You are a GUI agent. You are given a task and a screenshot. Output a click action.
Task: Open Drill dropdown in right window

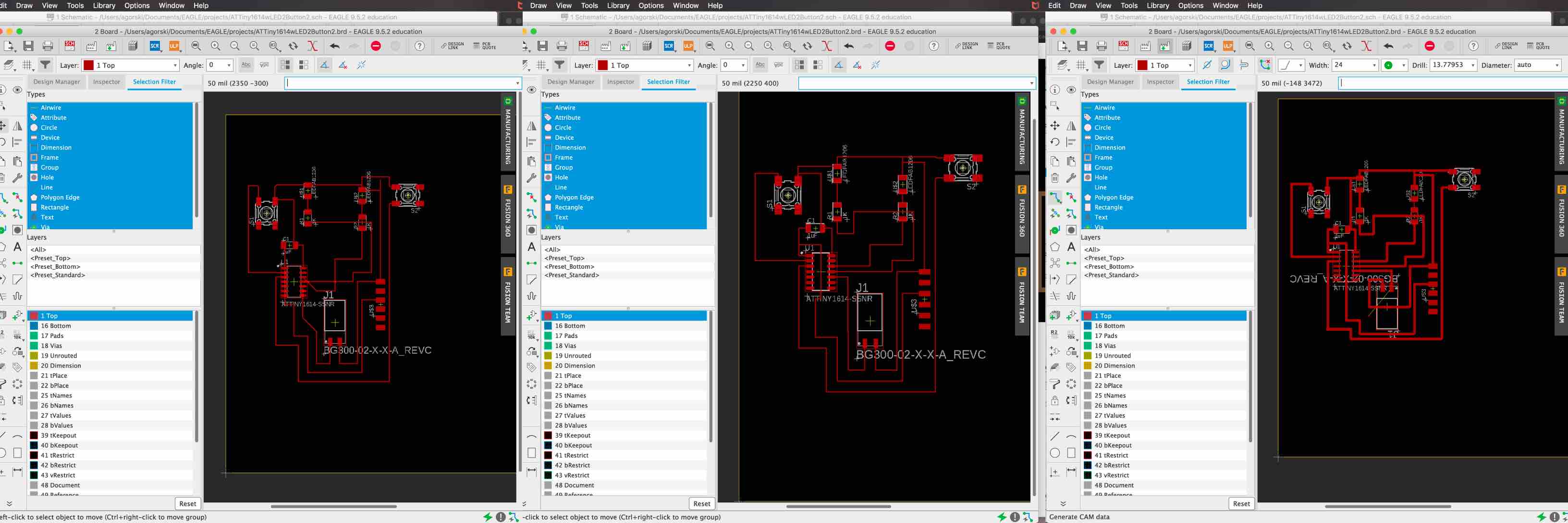1454,65
